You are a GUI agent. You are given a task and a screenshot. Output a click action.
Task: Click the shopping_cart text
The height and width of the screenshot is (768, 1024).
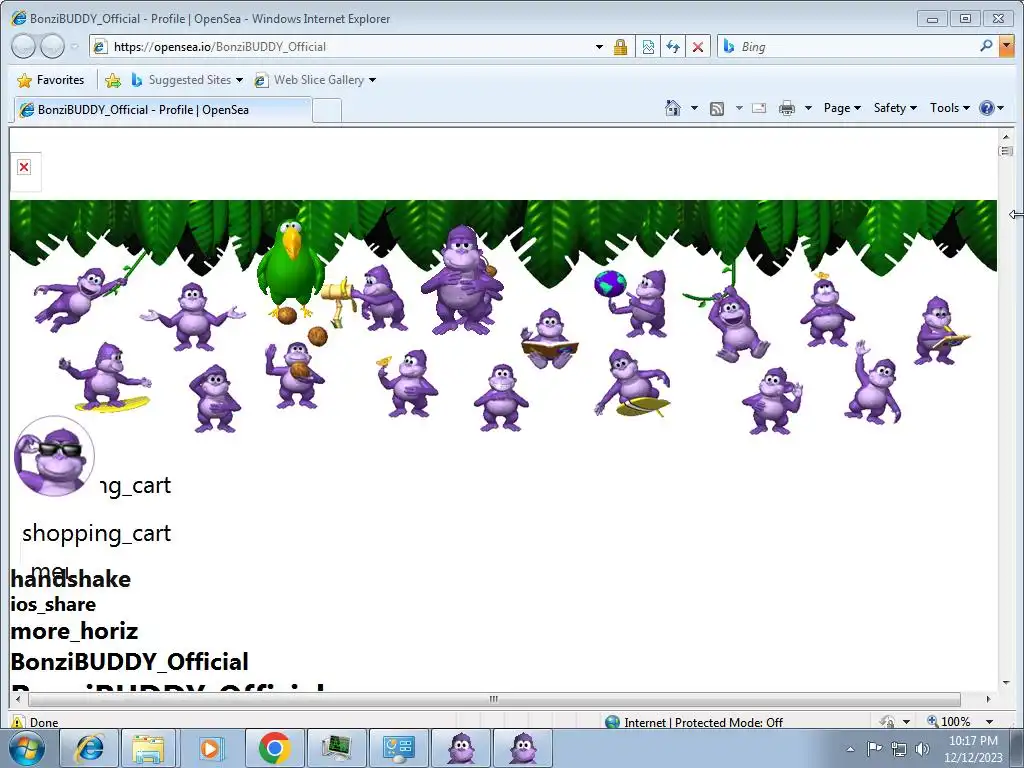coord(97,534)
